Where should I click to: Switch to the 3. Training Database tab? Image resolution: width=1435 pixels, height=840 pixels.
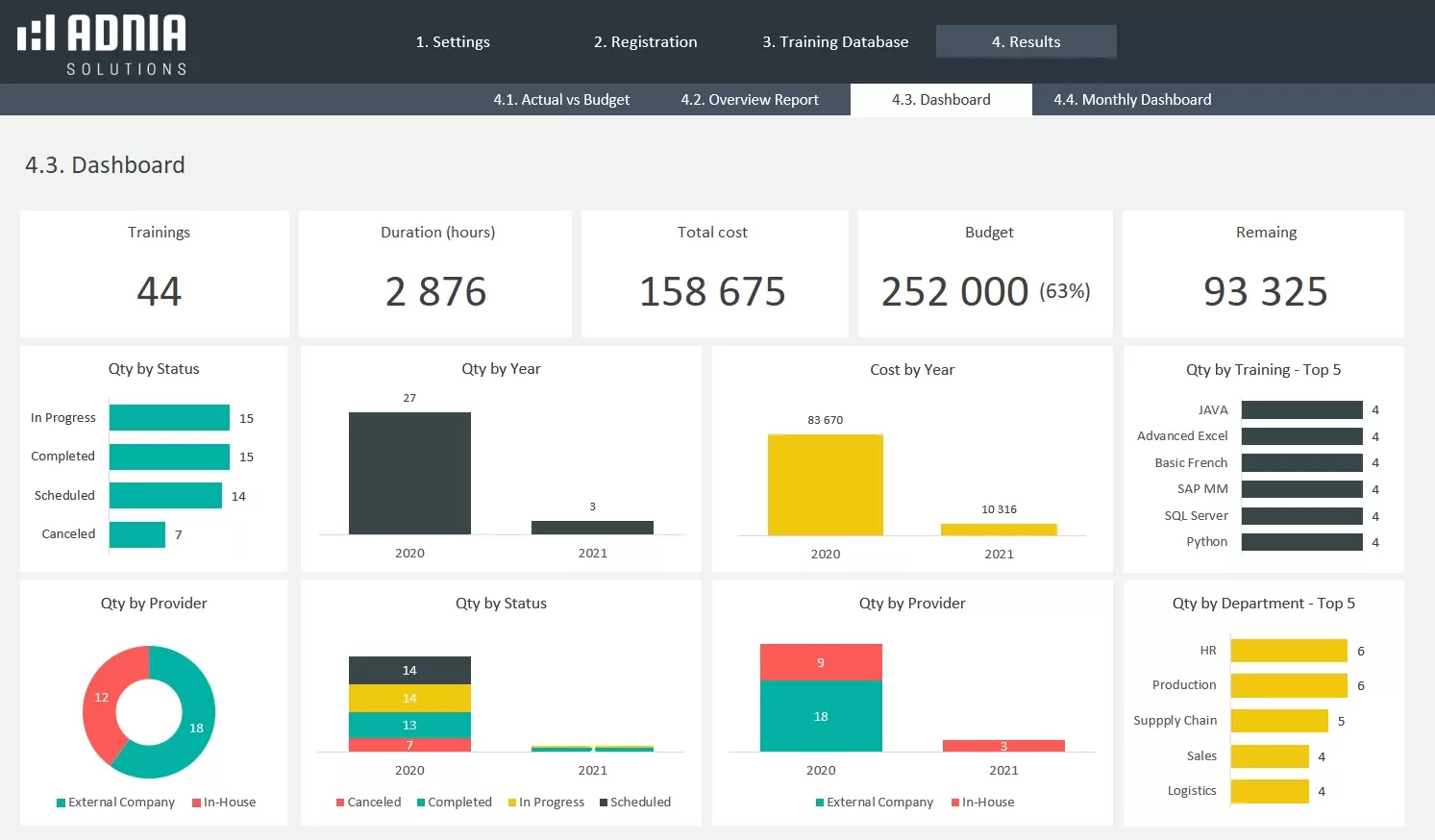pyautogui.click(x=835, y=42)
